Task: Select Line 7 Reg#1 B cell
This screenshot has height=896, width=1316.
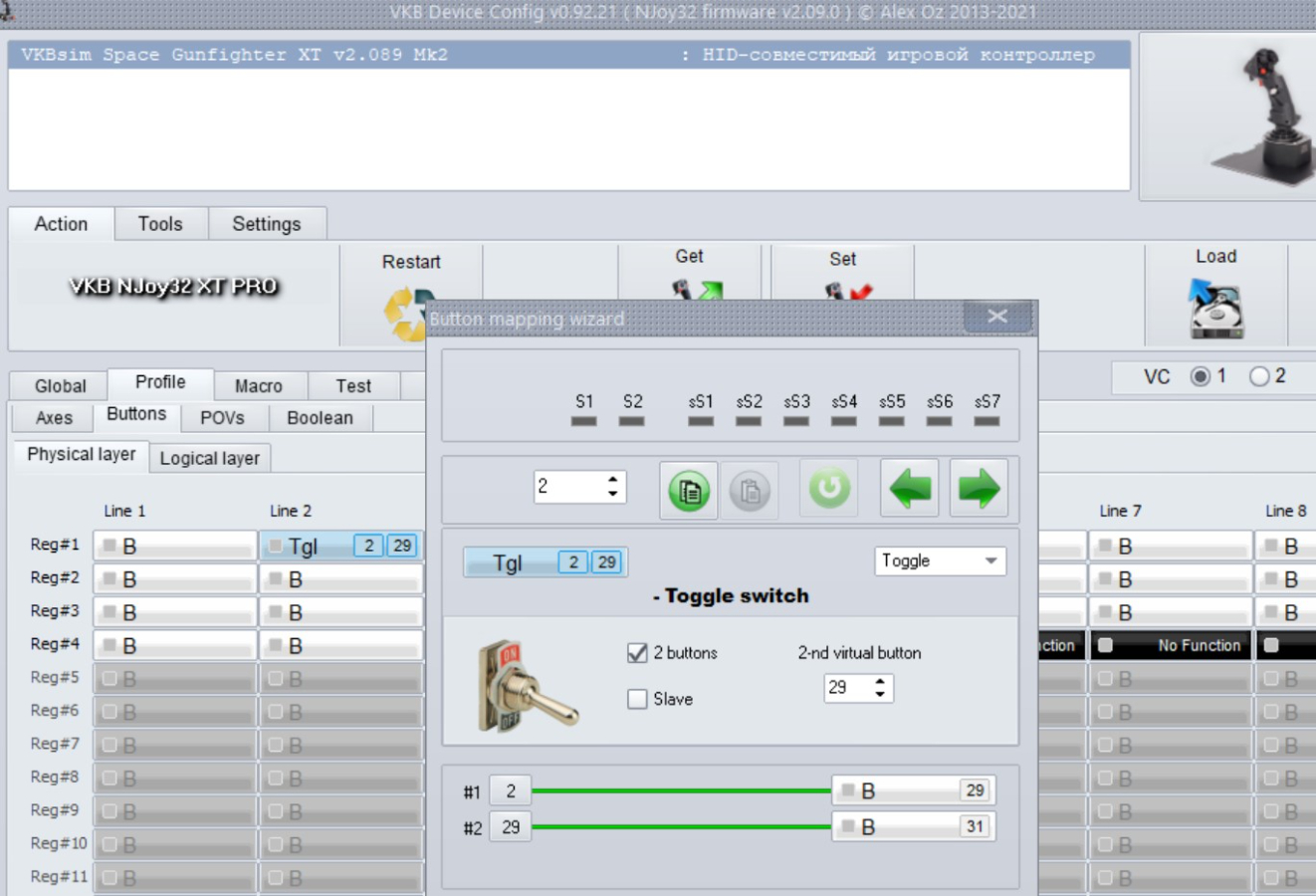Action: pos(1171,546)
